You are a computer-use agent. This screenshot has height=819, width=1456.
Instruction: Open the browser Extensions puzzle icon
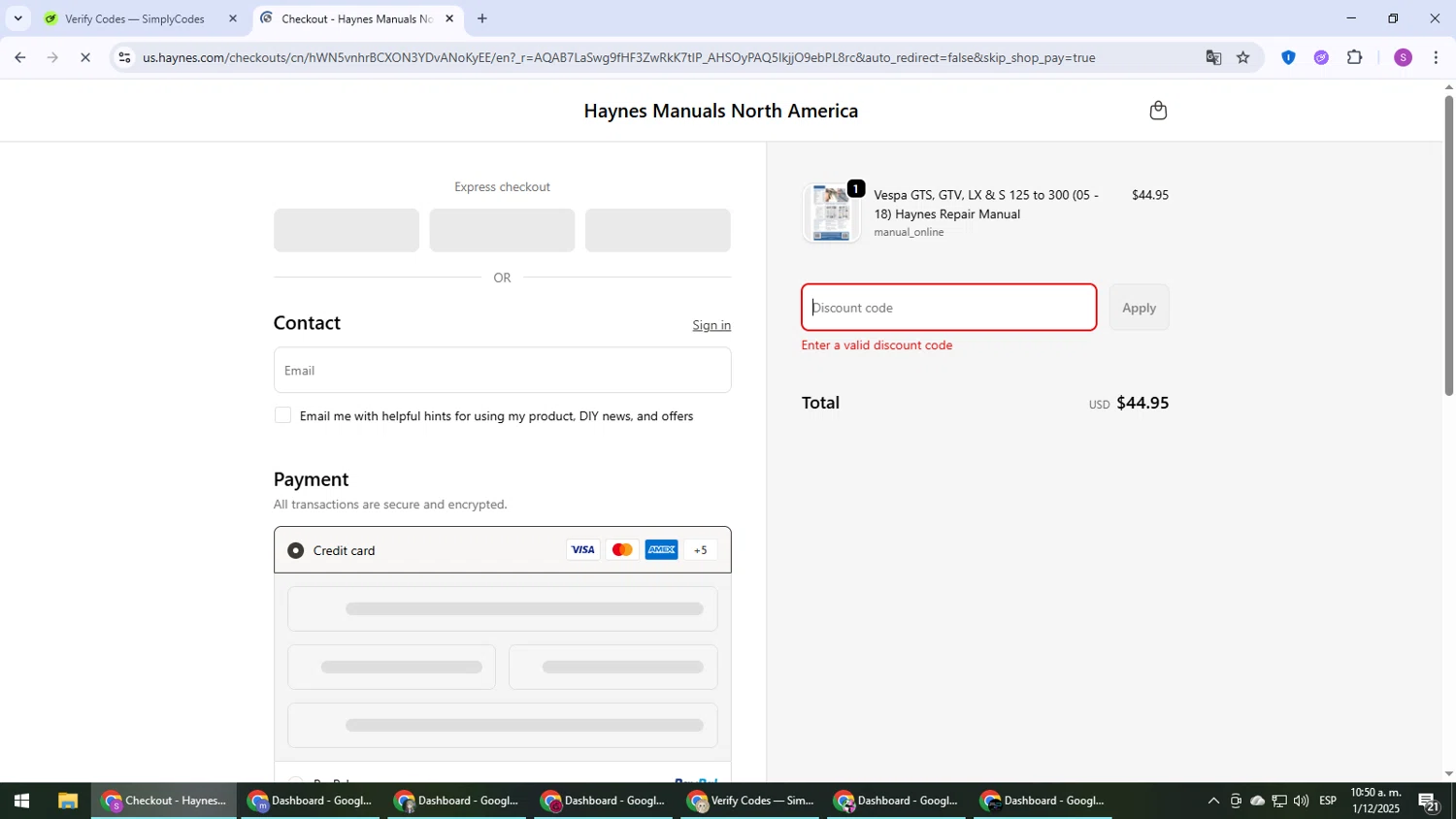(x=1355, y=58)
